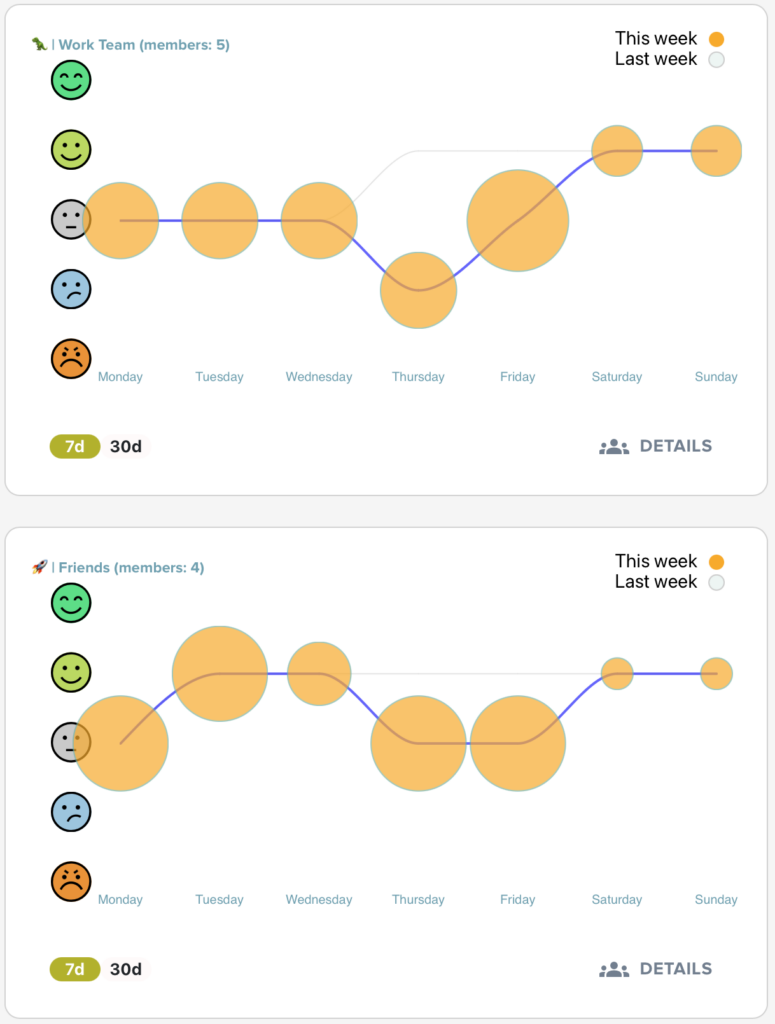Click the angry orange emoji in Work Team
The height and width of the screenshot is (1024, 775).
[71, 358]
